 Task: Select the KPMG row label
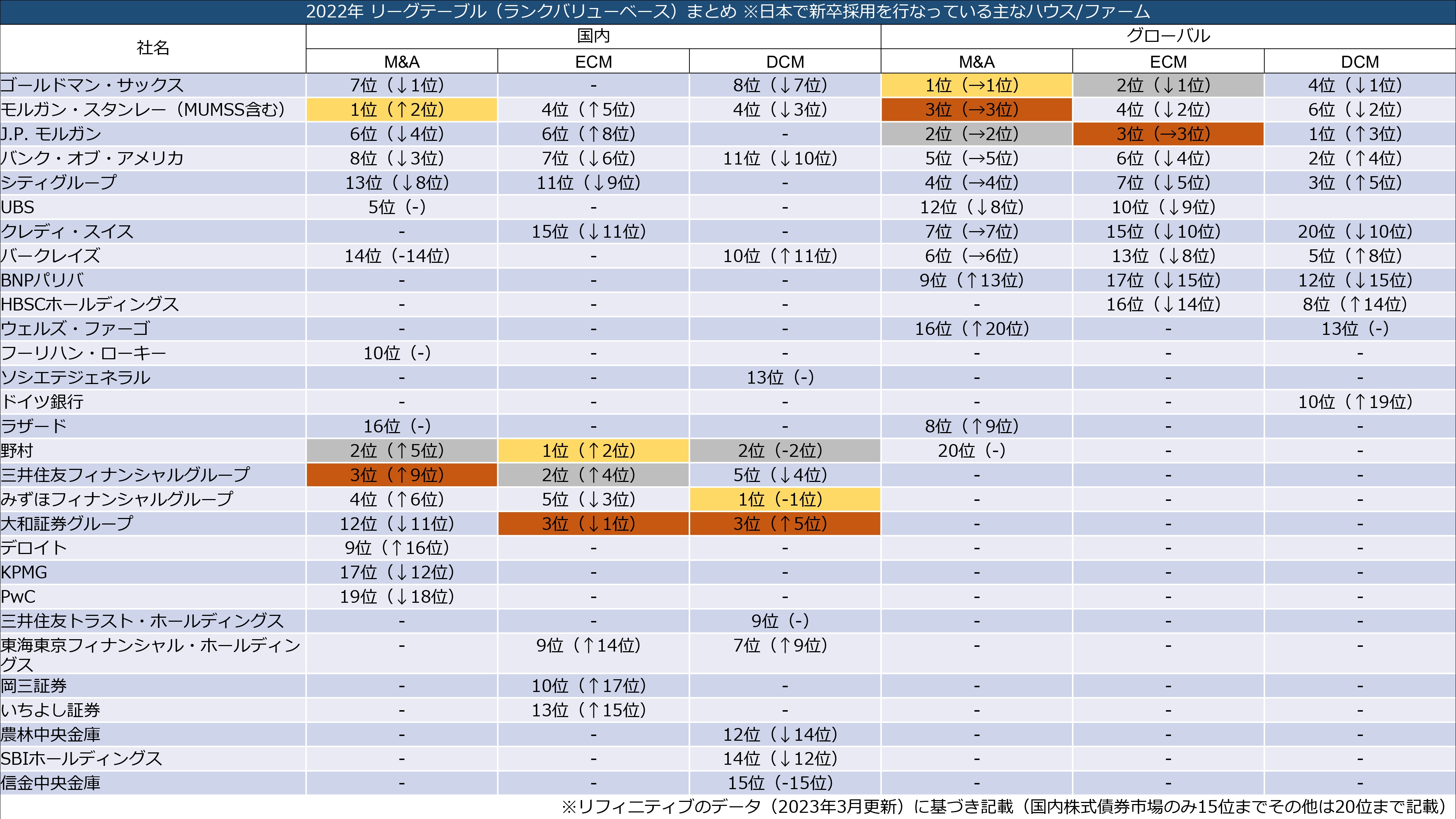click(24, 573)
